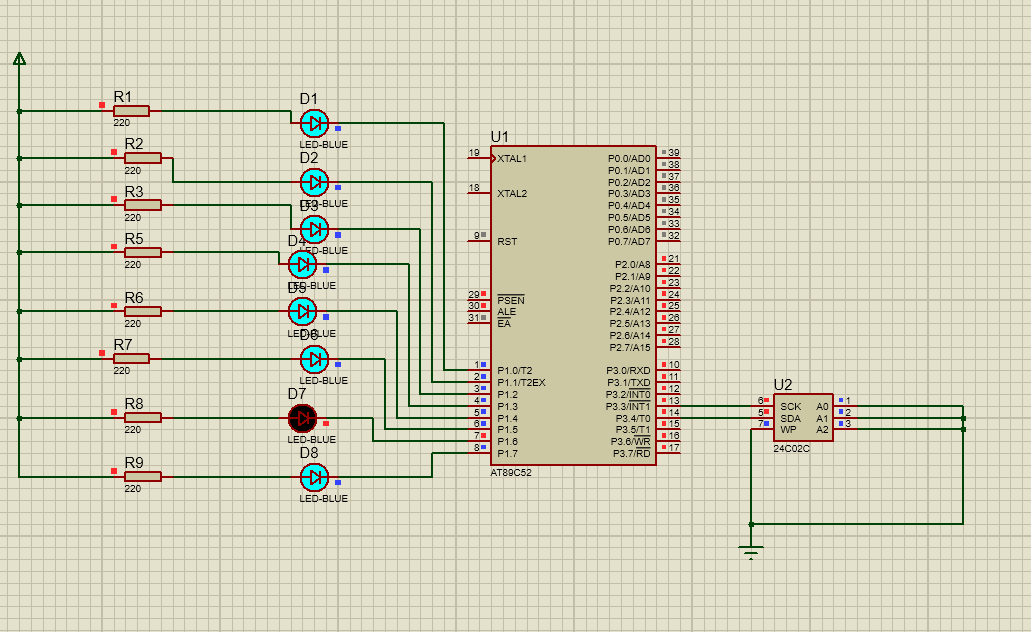Select resistor R1 body
Screen dimensions: 1031x632
point(132,111)
